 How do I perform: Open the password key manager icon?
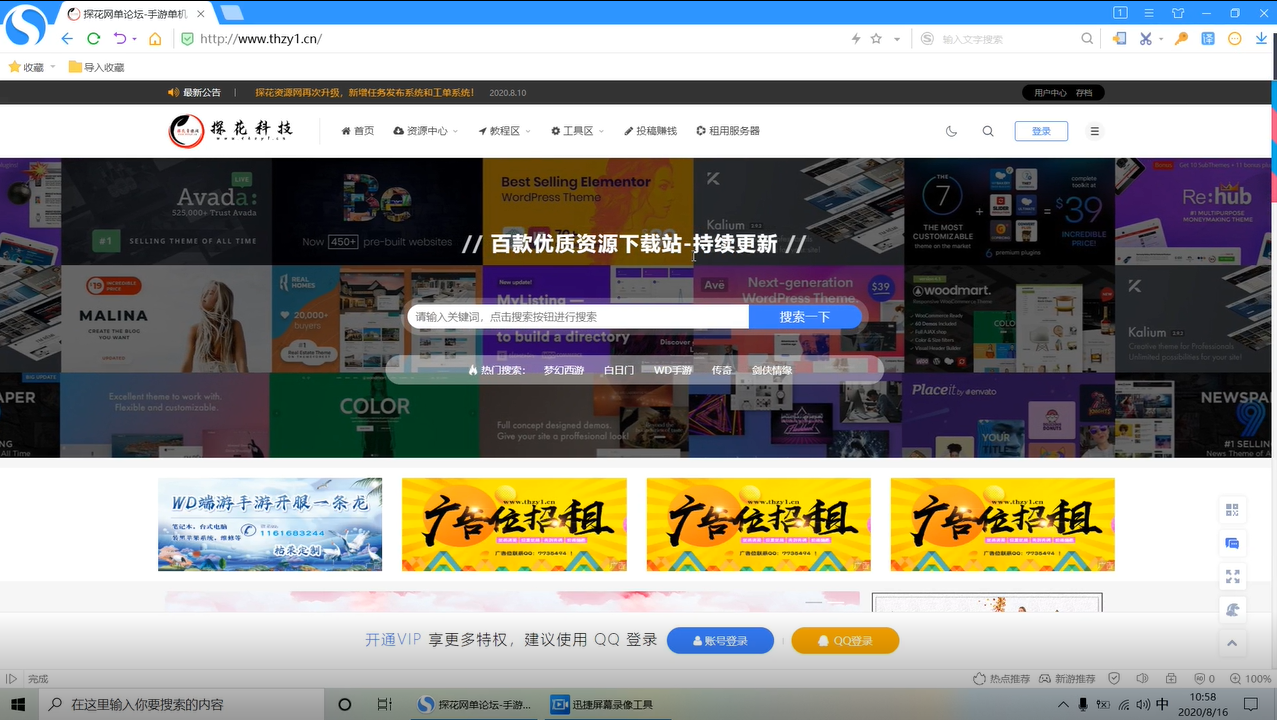point(1181,39)
